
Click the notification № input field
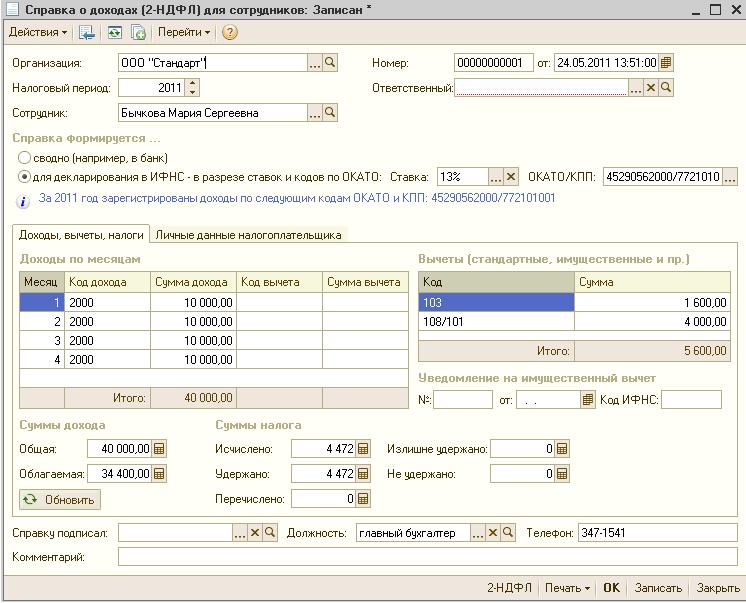pos(462,400)
